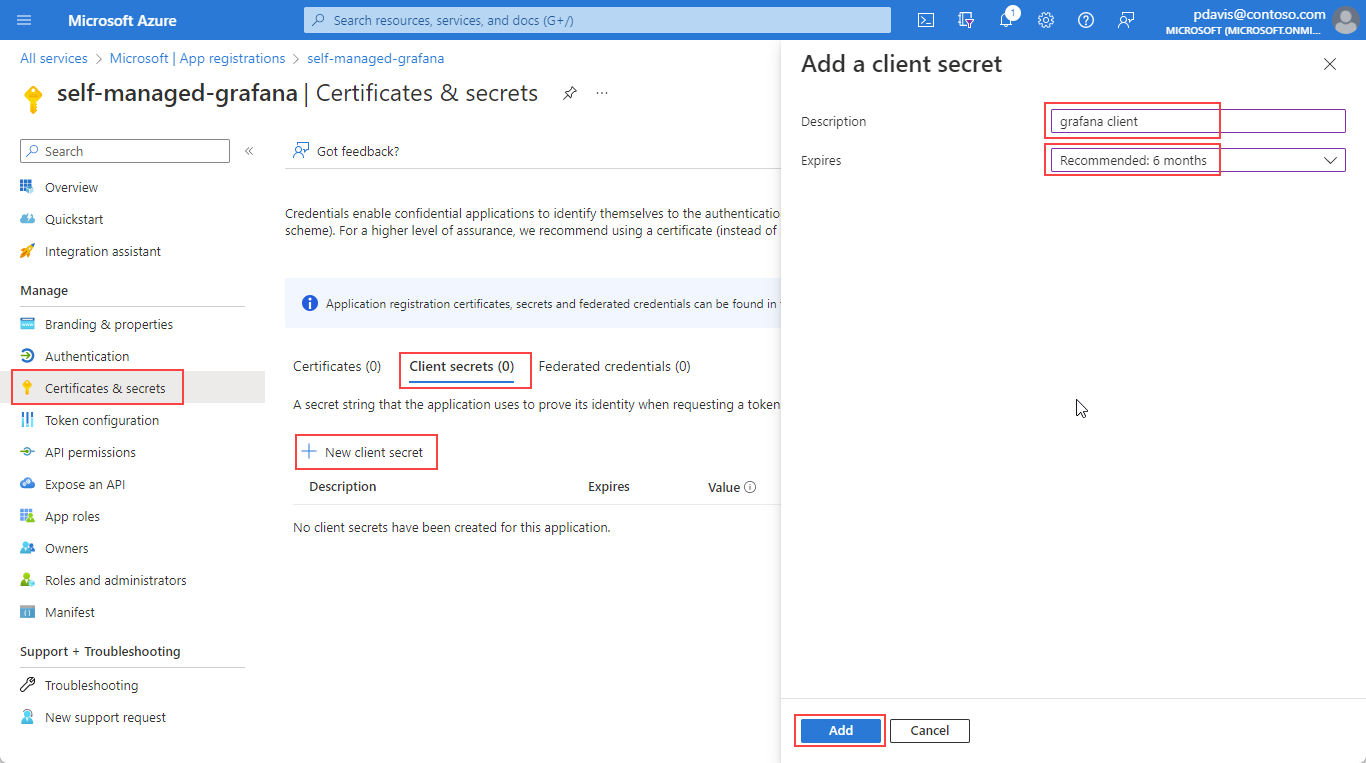This screenshot has height=763, width=1366.
Task: Click the Manifest icon in sidebar
Action: tap(27, 612)
